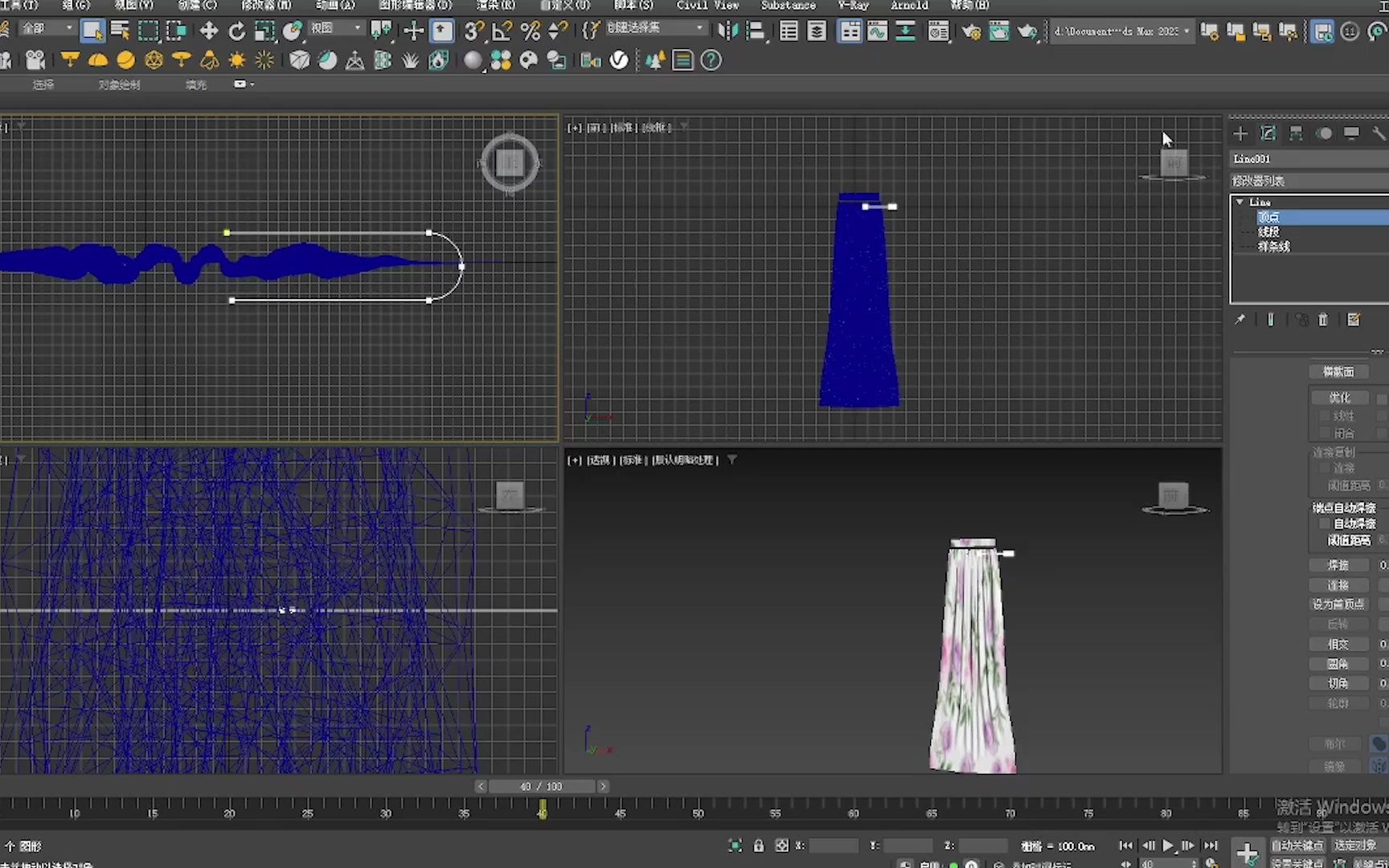
Task: Open the Material Editor
Action: click(938, 31)
